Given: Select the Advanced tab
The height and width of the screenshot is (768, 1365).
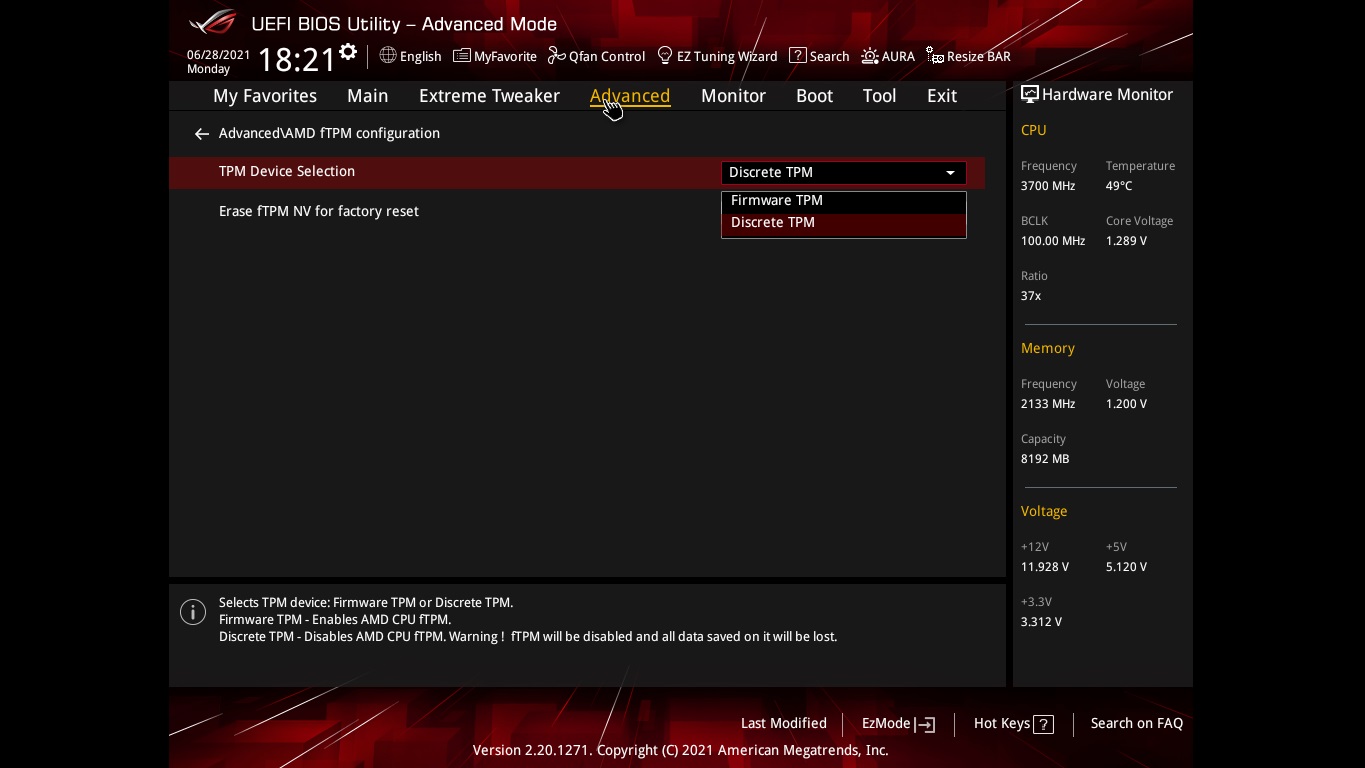Looking at the screenshot, I should pyautogui.click(x=630, y=96).
